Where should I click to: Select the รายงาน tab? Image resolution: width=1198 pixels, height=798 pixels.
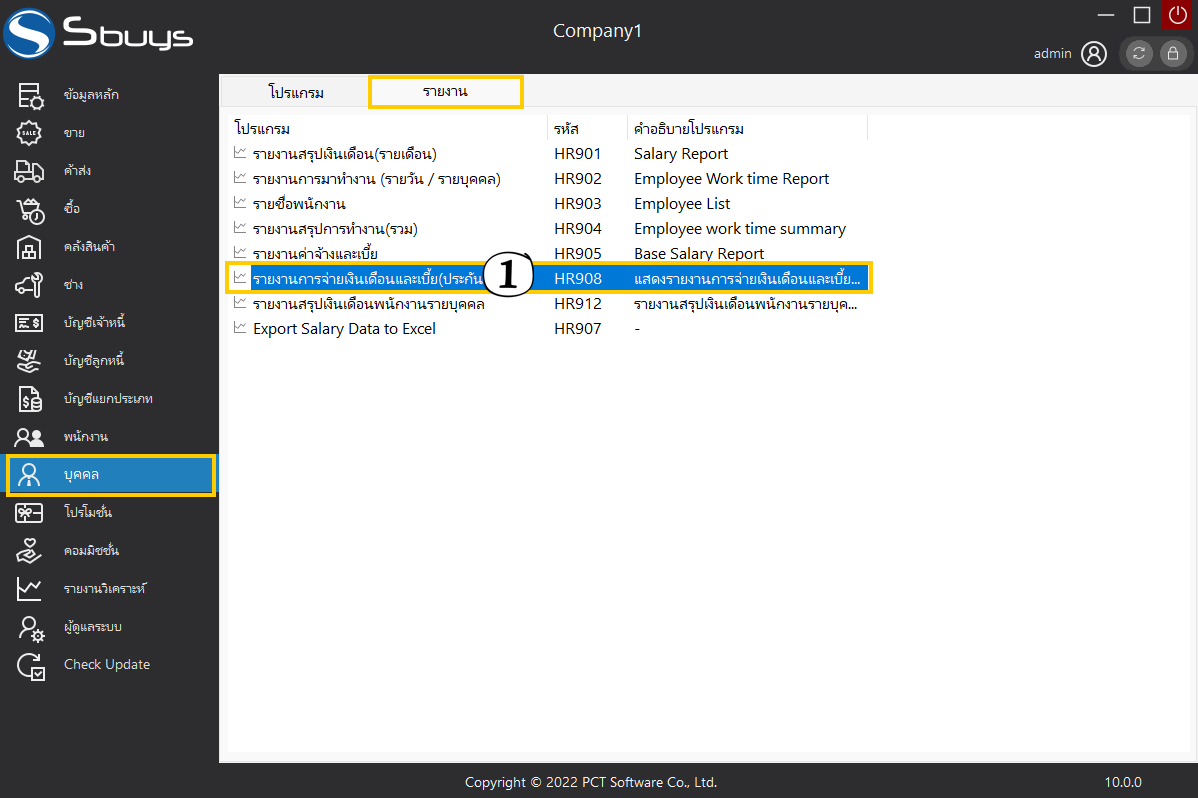tap(445, 92)
